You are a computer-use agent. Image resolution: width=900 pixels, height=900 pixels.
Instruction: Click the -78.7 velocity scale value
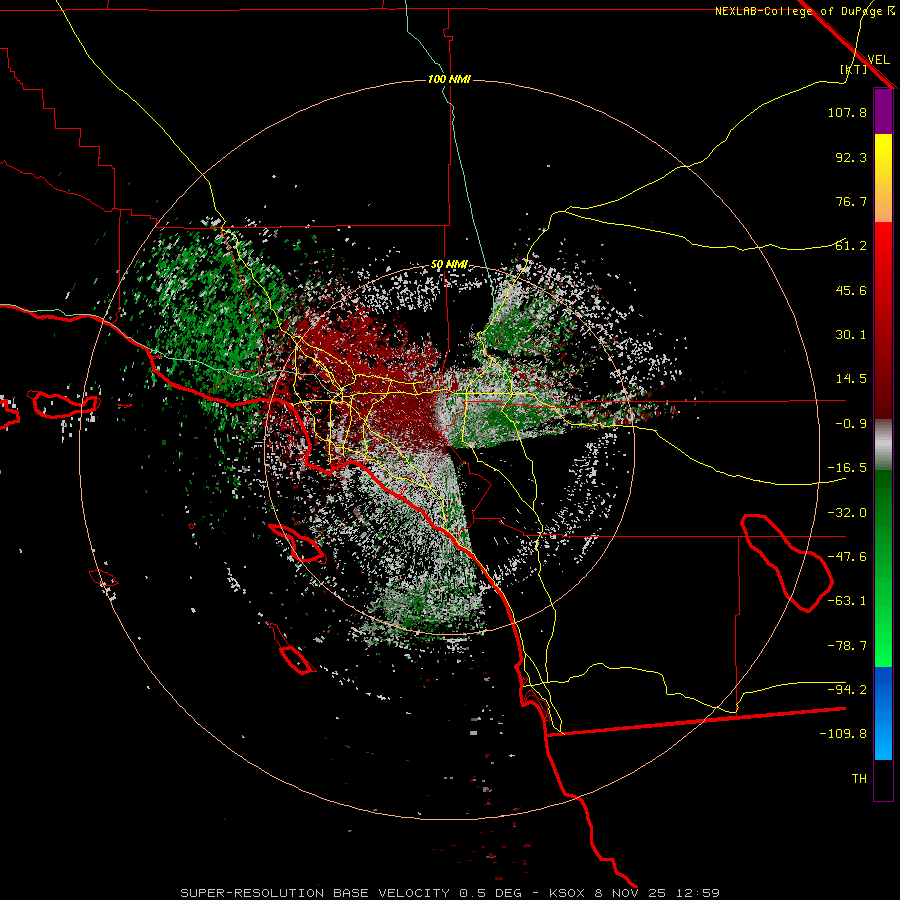pos(847,646)
